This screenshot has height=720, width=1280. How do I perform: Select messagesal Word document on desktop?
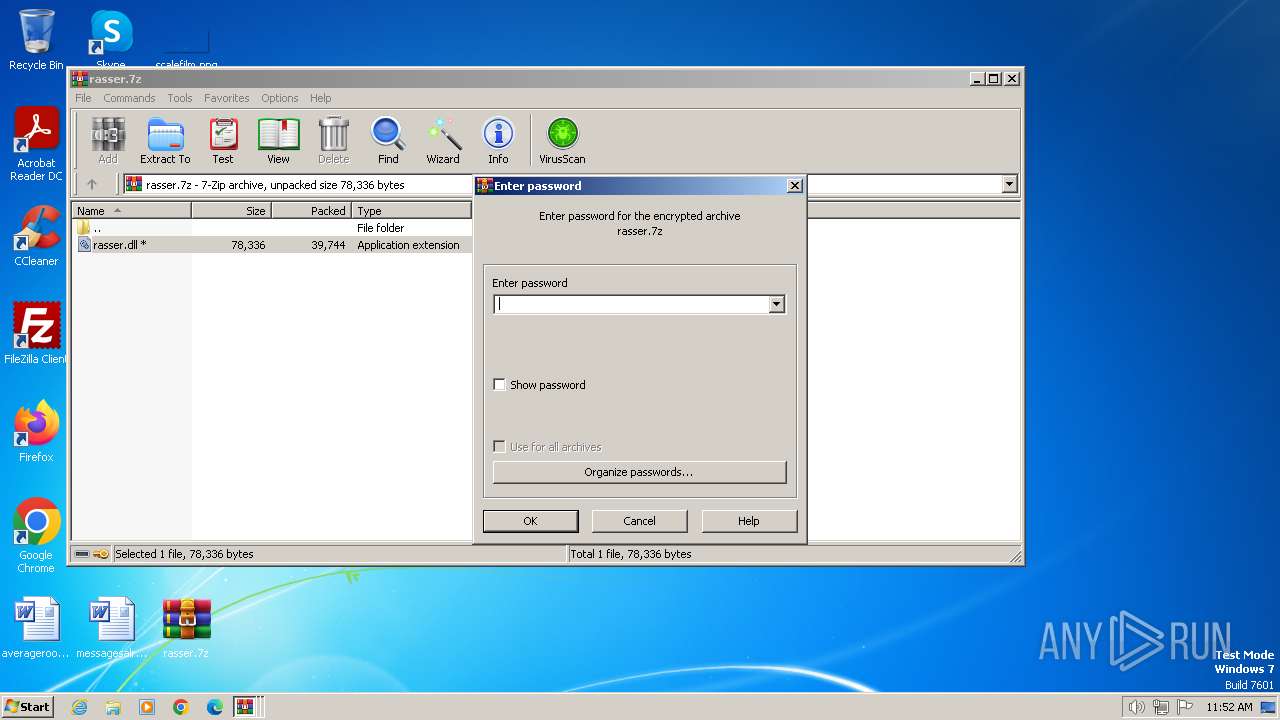[111, 628]
